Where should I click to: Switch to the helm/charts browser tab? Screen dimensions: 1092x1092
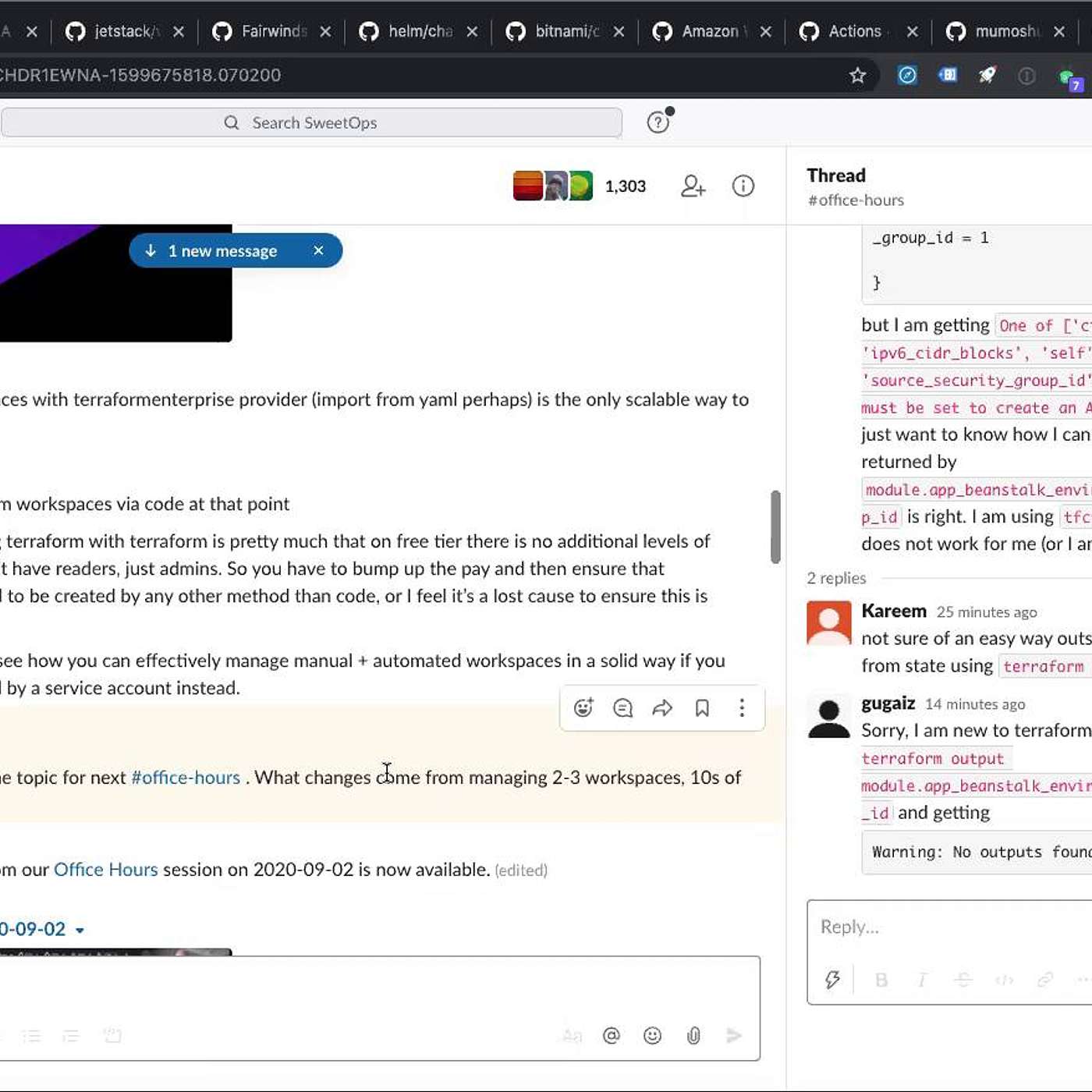(420, 31)
